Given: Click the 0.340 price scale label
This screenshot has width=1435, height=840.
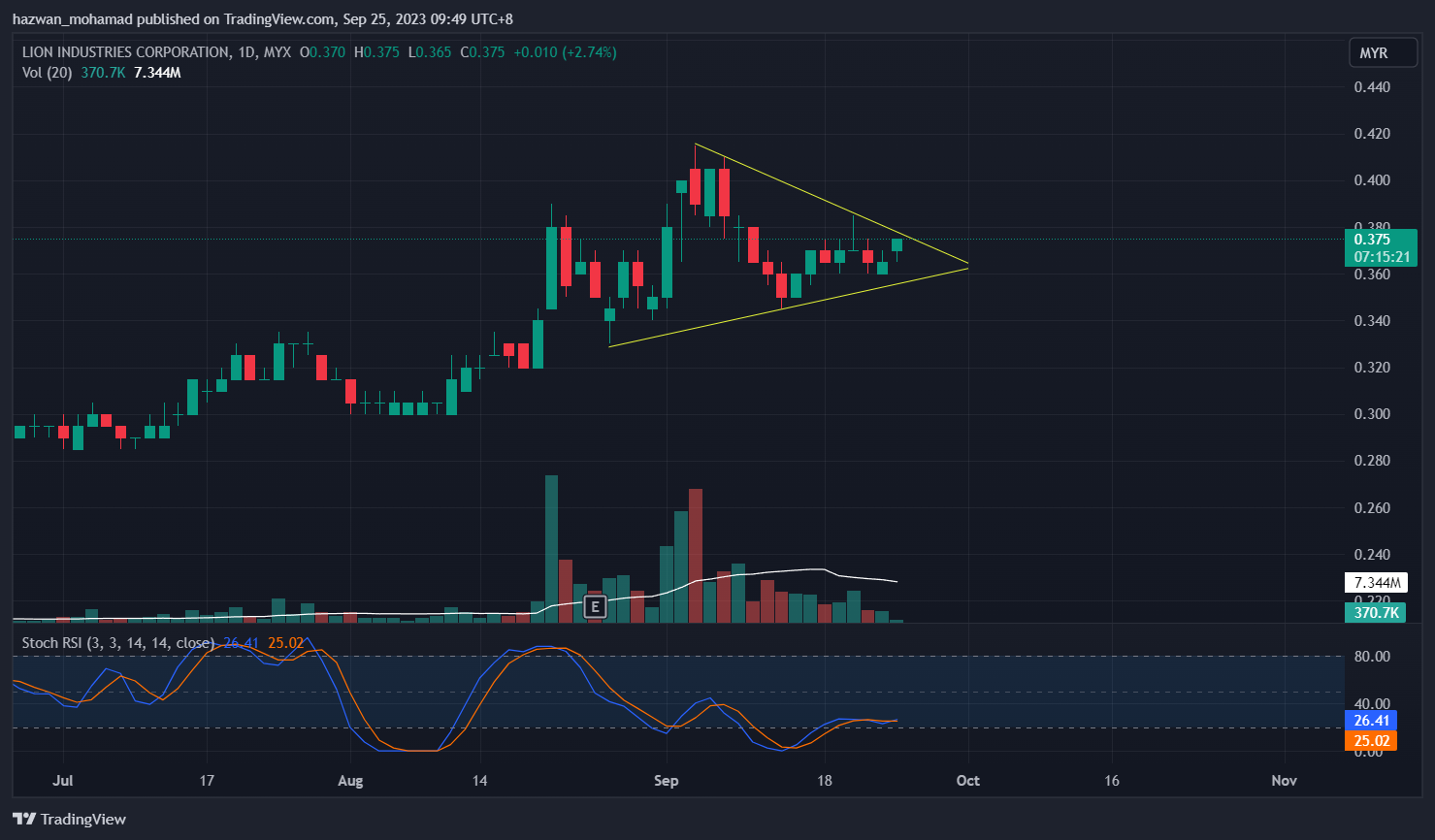Looking at the screenshot, I should pos(1372,321).
